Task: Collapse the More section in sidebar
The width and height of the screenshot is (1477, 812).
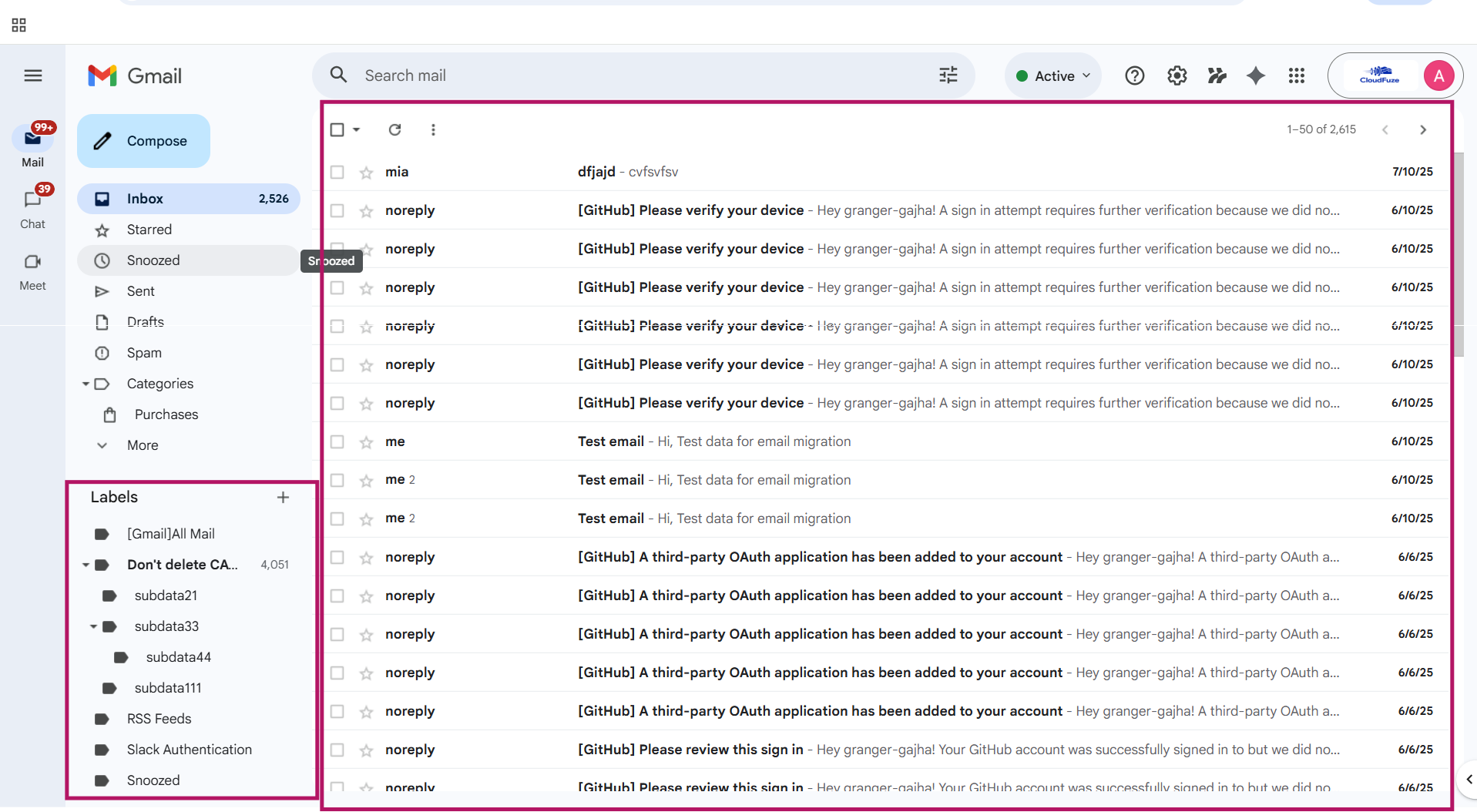Action: (102, 445)
